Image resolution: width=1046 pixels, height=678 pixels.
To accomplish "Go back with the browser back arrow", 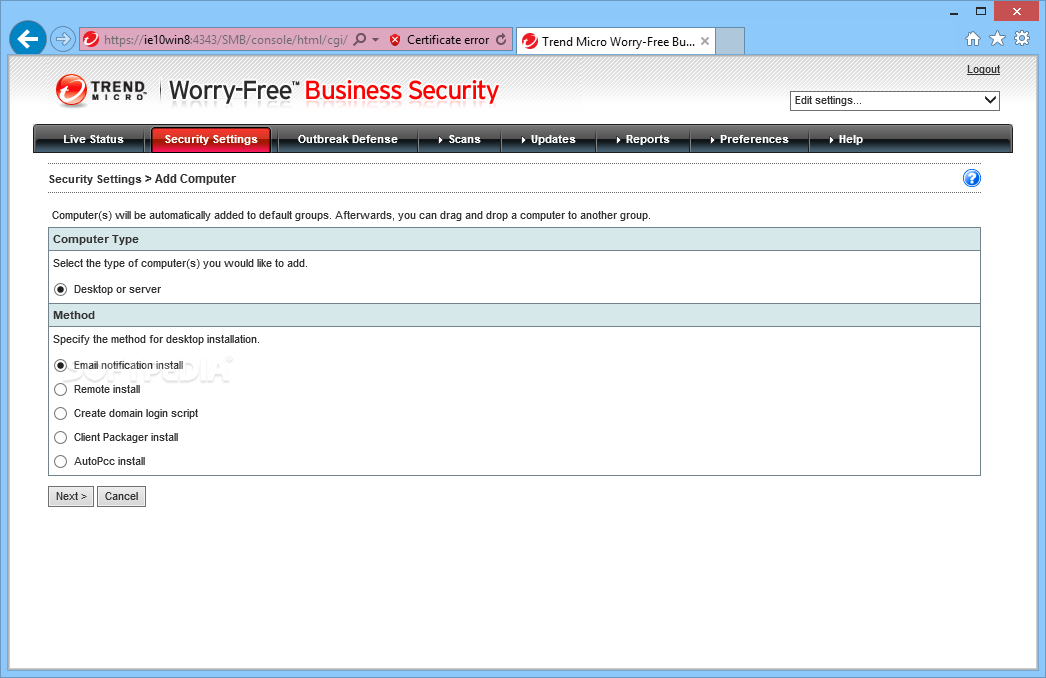I will [27, 39].
